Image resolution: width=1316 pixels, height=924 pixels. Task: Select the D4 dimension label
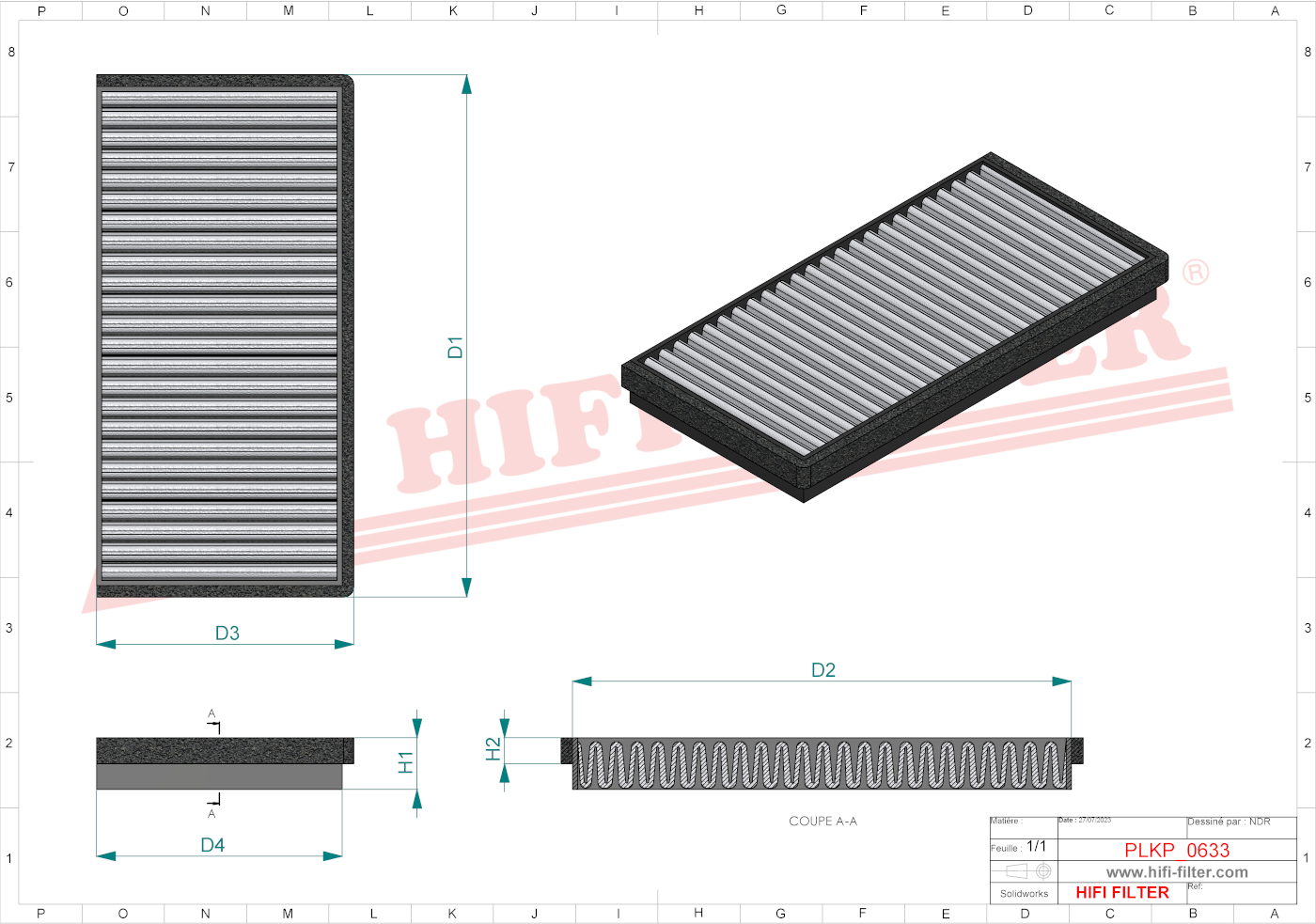(x=212, y=845)
